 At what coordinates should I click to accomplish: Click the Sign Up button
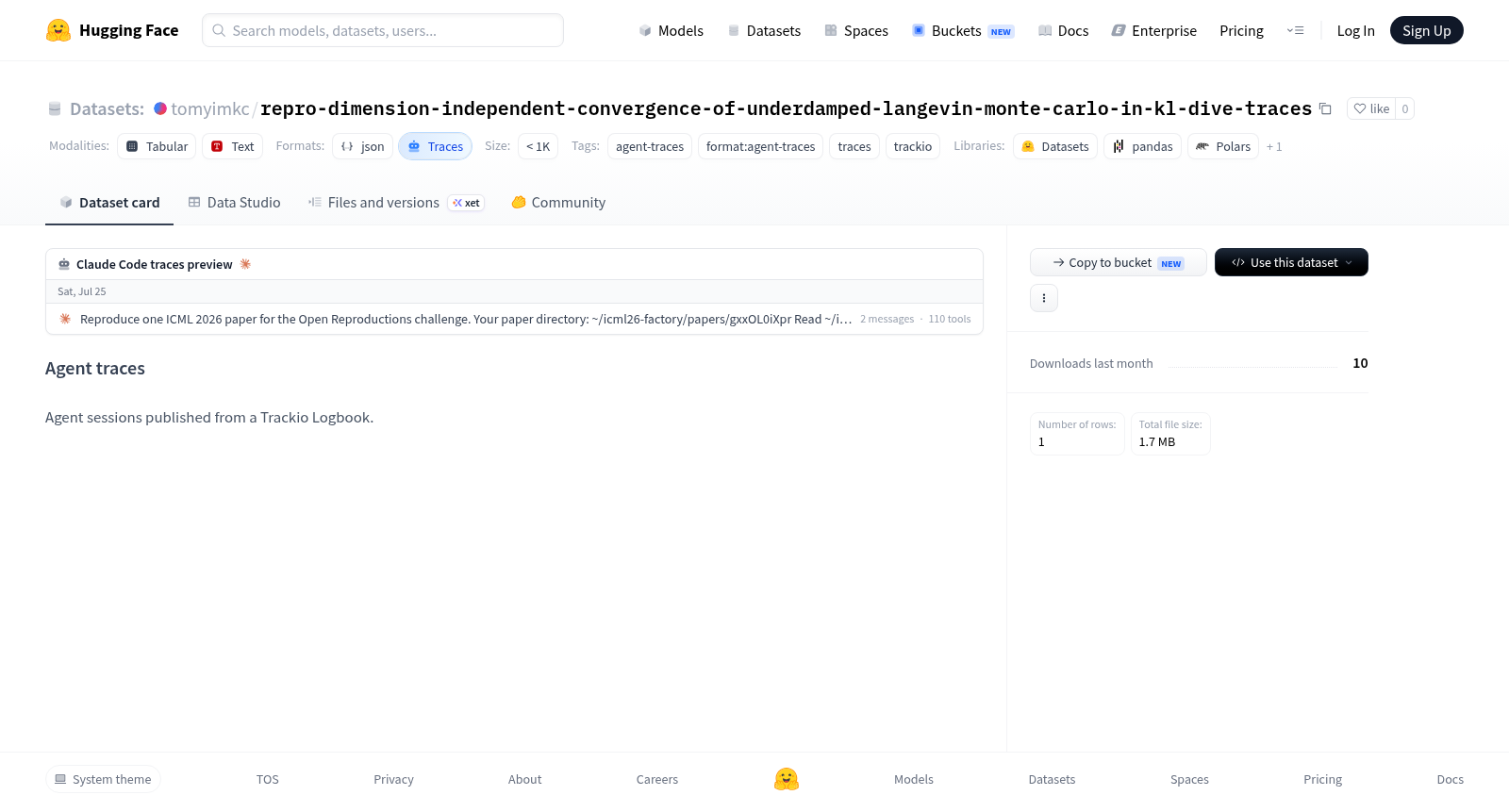pyautogui.click(x=1427, y=30)
